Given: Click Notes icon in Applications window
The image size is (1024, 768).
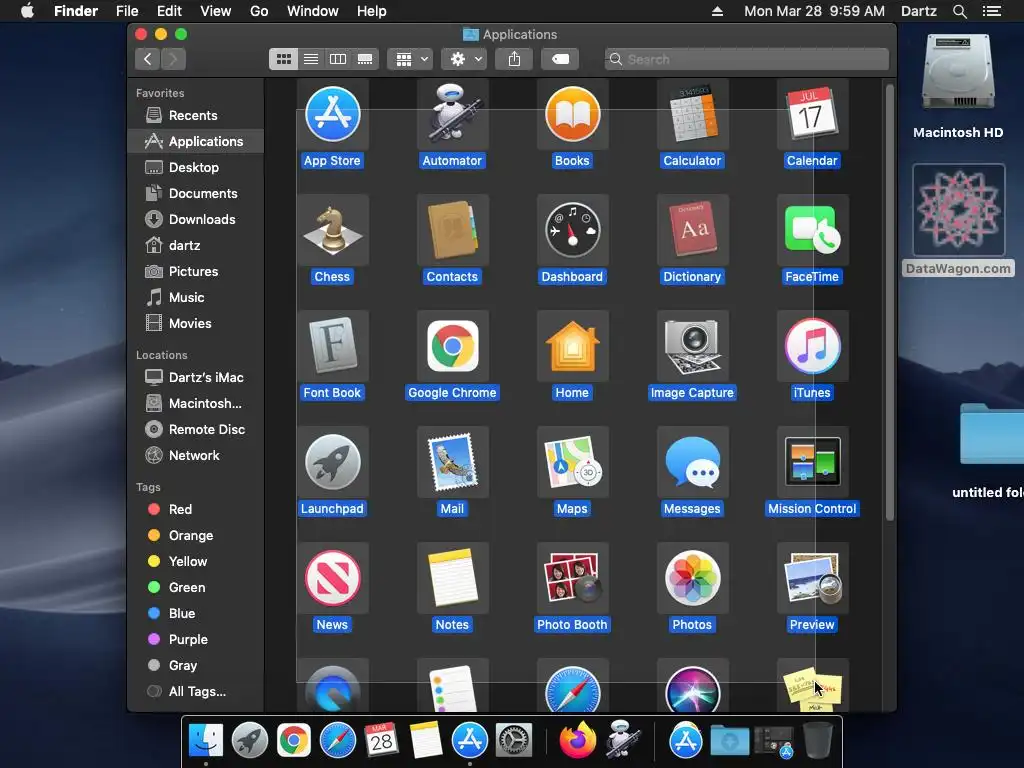Looking at the screenshot, I should (453, 578).
